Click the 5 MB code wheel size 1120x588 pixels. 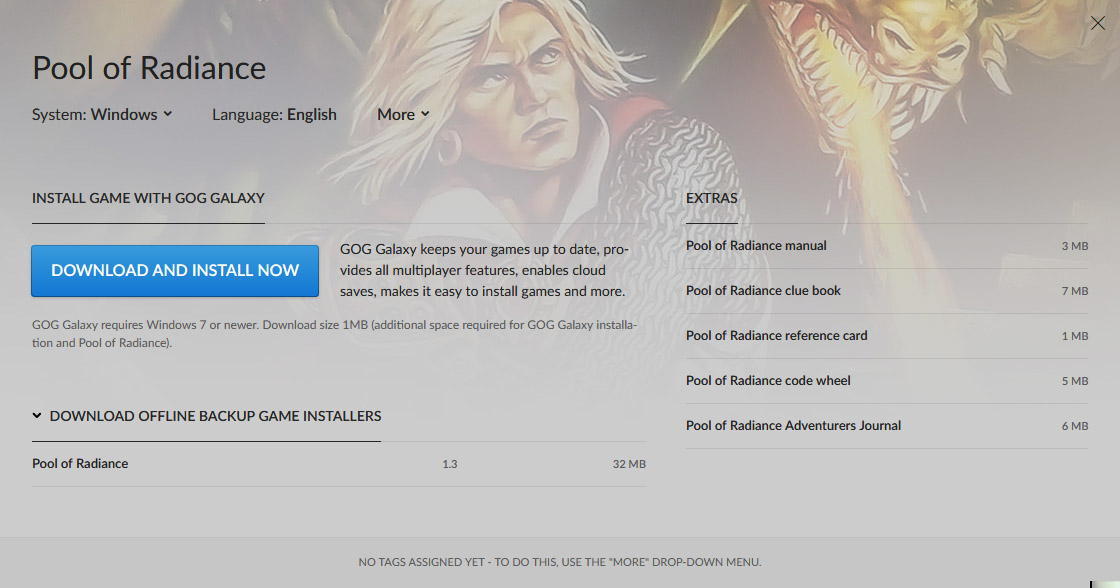pos(1074,382)
